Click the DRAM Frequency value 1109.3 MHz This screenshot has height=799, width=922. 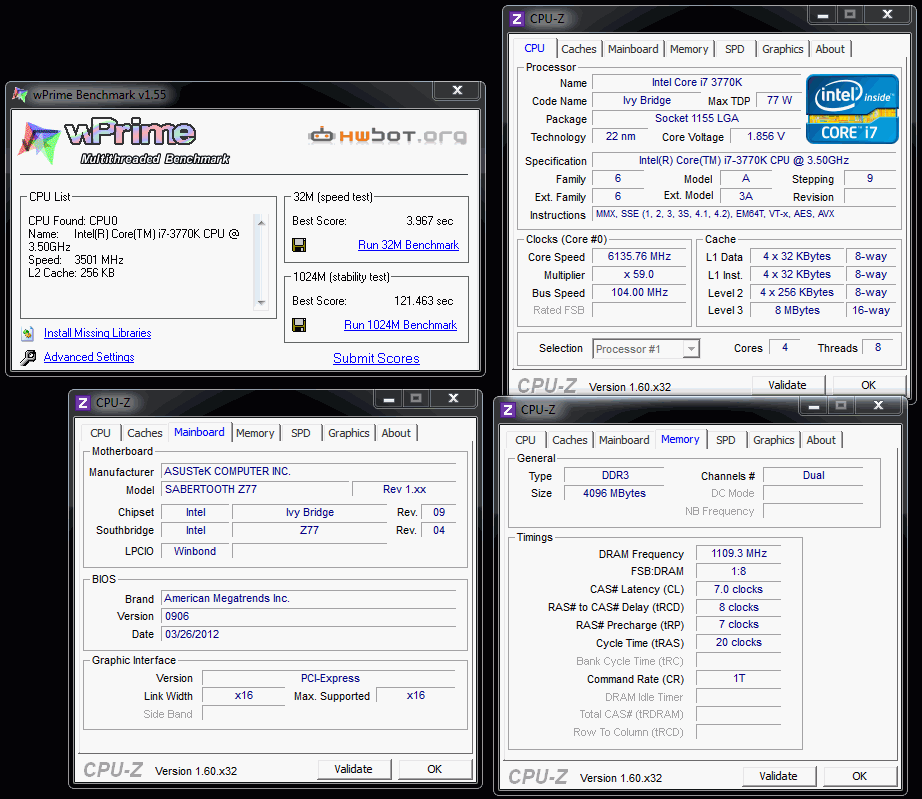click(739, 553)
